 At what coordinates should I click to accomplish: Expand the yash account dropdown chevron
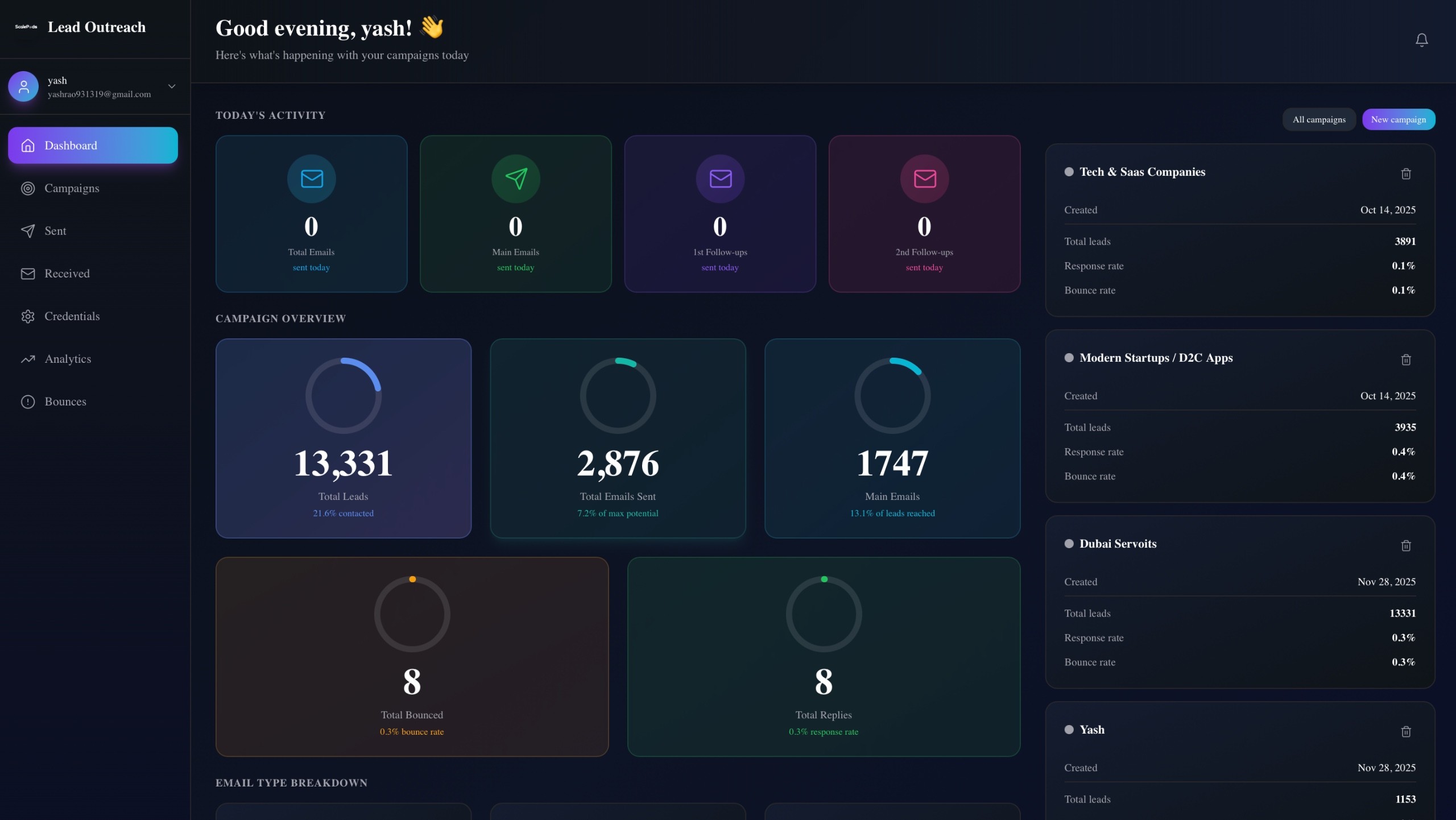point(171,86)
